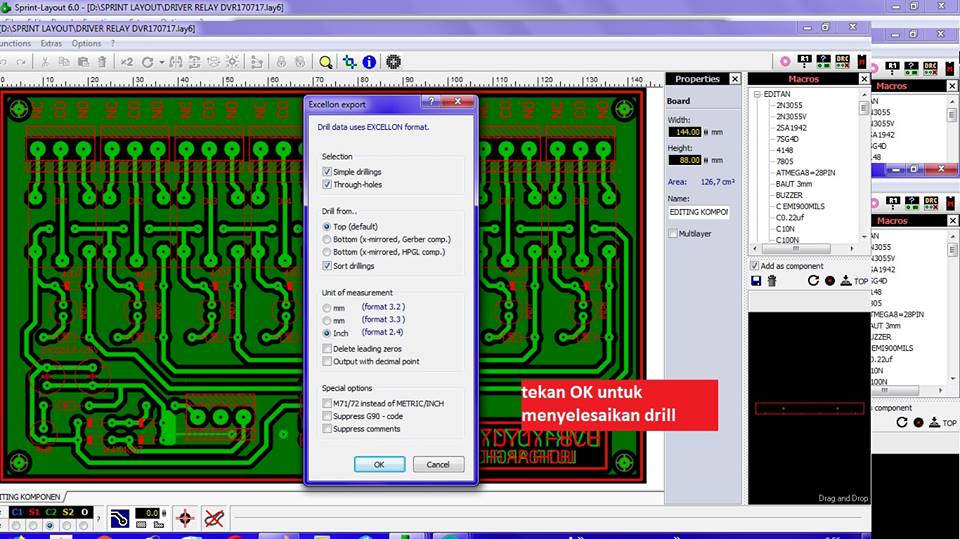Select 2N3055 macro in the tree
The width and height of the screenshot is (960, 539).
coord(789,105)
